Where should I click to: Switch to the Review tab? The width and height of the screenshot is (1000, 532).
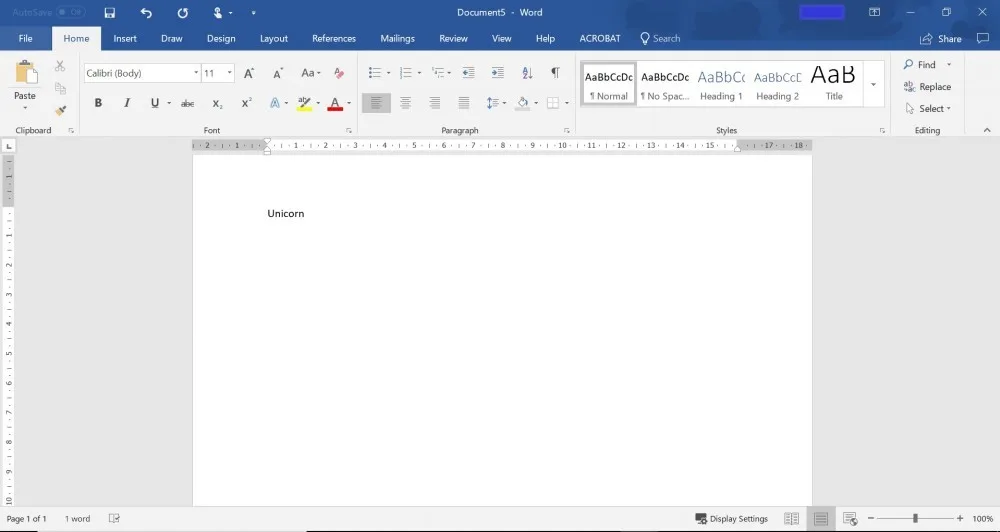pos(453,38)
